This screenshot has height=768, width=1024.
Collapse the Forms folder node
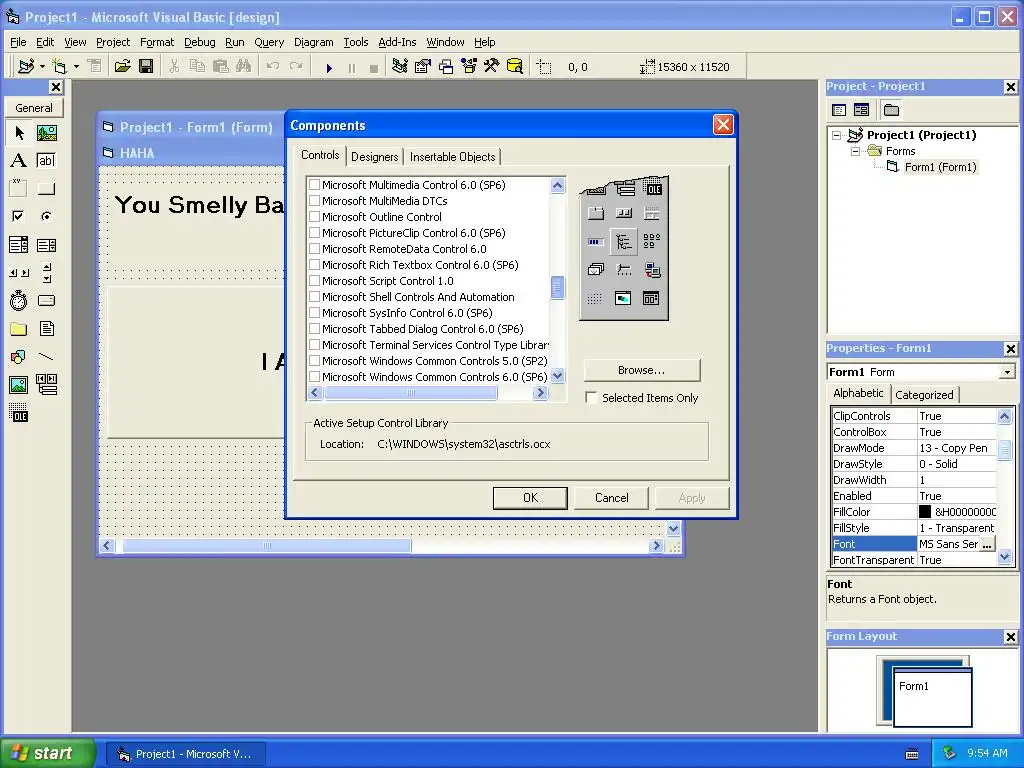[x=855, y=151]
